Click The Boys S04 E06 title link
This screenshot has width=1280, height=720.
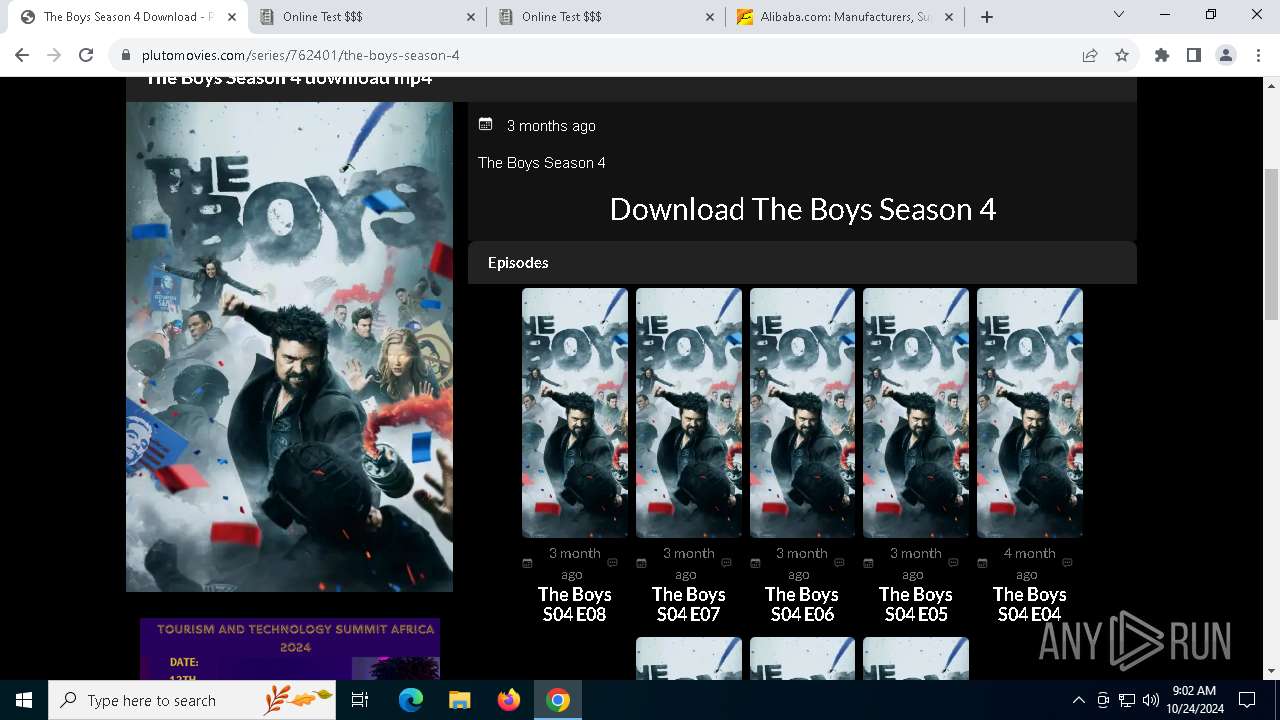tap(802, 604)
